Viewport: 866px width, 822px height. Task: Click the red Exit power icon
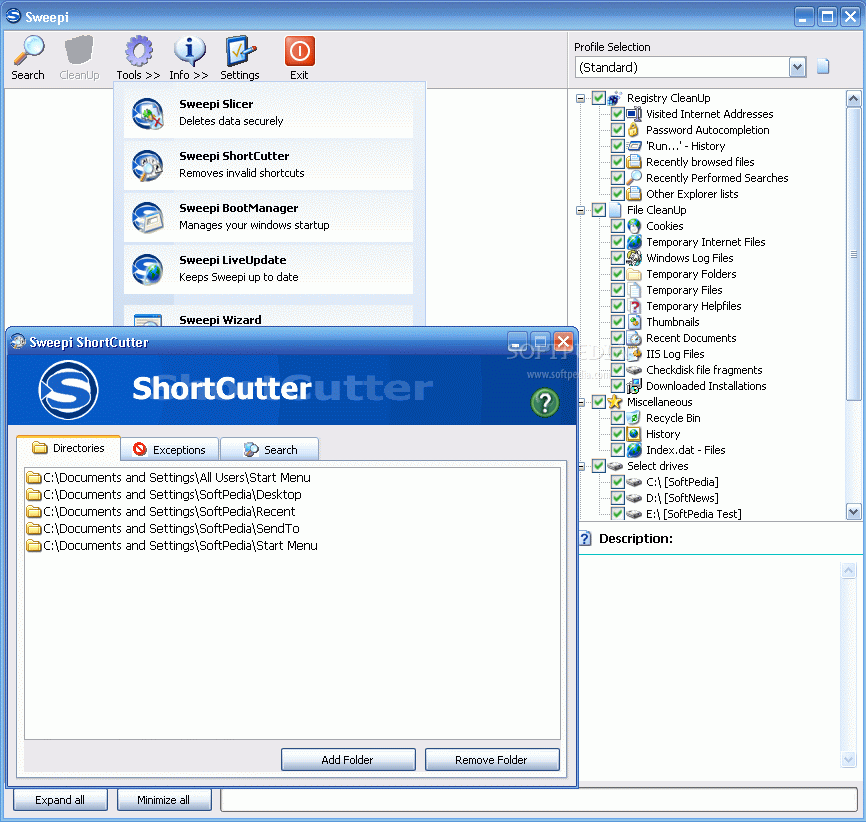pyautogui.click(x=299, y=51)
